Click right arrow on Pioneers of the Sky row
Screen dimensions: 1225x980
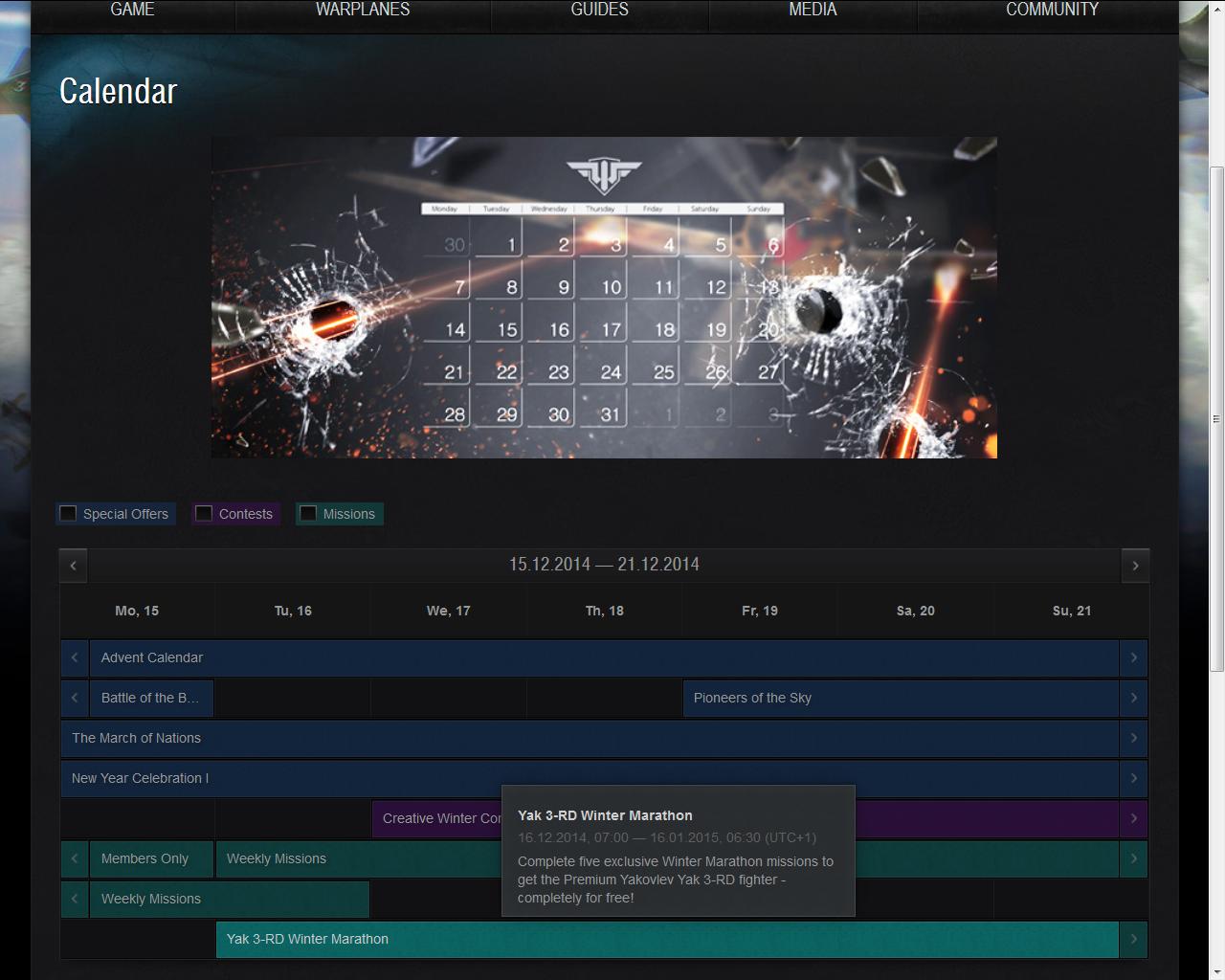coord(1134,698)
